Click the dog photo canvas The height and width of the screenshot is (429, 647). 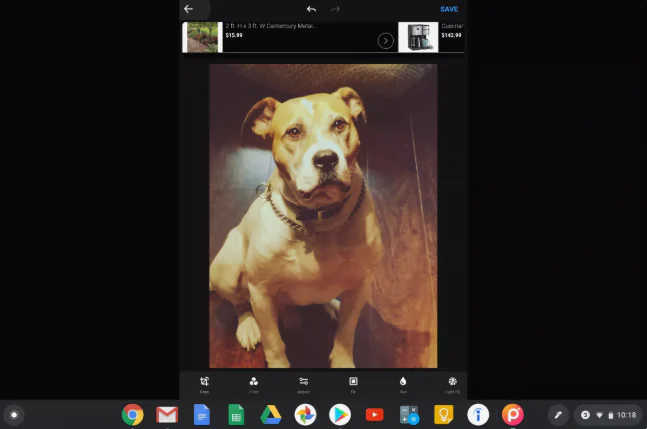(323, 216)
